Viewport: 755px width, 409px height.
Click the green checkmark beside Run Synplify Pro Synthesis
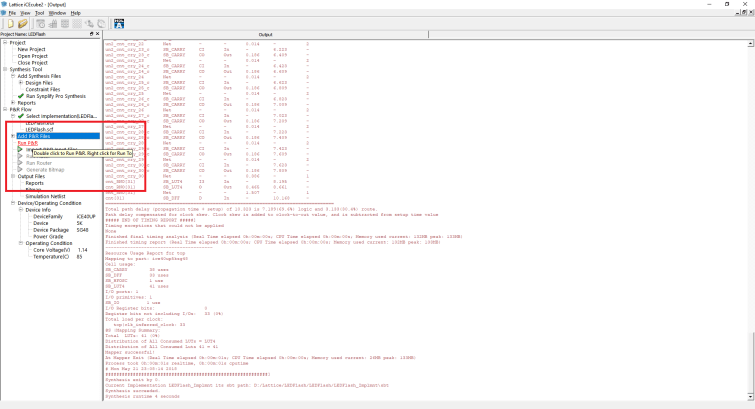tap(21, 95)
